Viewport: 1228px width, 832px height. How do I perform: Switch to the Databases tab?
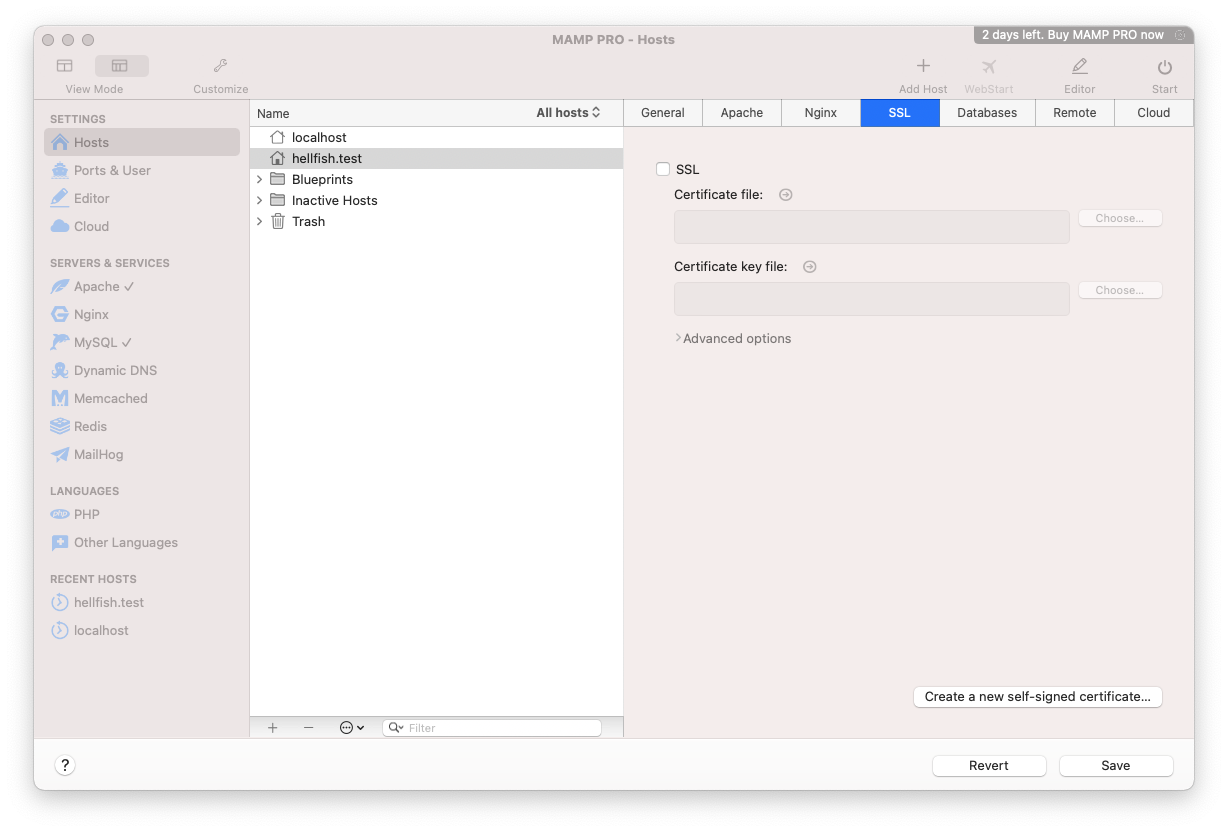[x=986, y=113]
